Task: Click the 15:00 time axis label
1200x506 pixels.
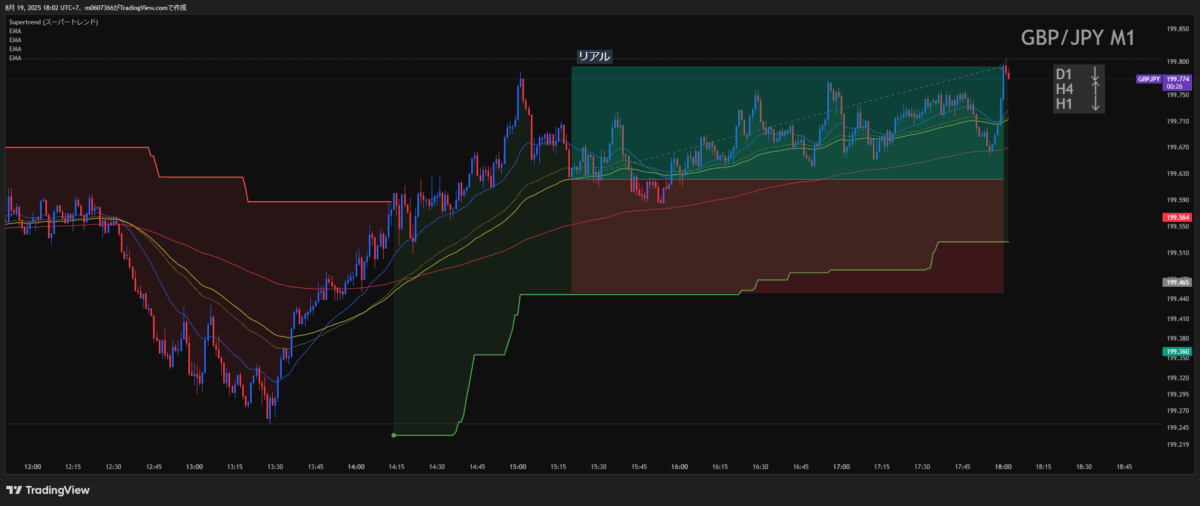Action: coord(517,466)
